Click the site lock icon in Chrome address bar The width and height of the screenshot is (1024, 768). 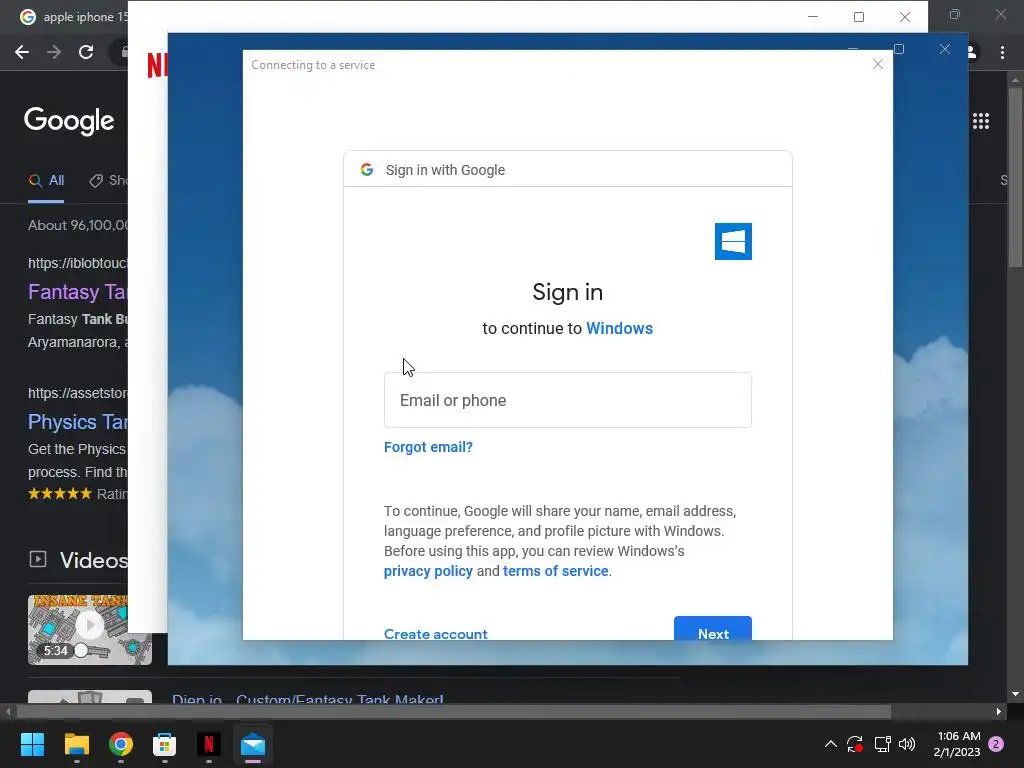pos(124,52)
